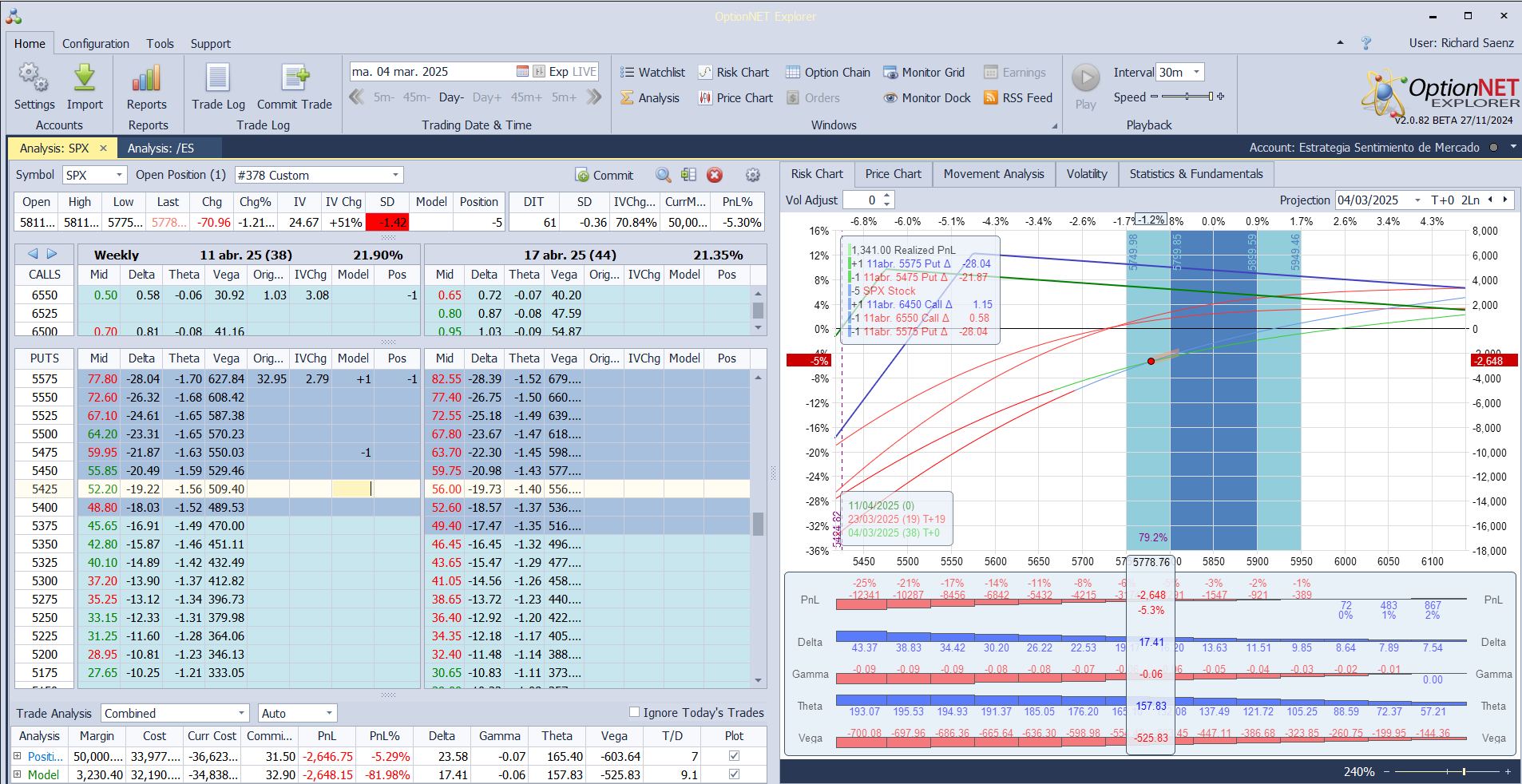Step projection forward with the right arrow
Image resolution: width=1522 pixels, height=784 pixels.
[x=1505, y=200]
